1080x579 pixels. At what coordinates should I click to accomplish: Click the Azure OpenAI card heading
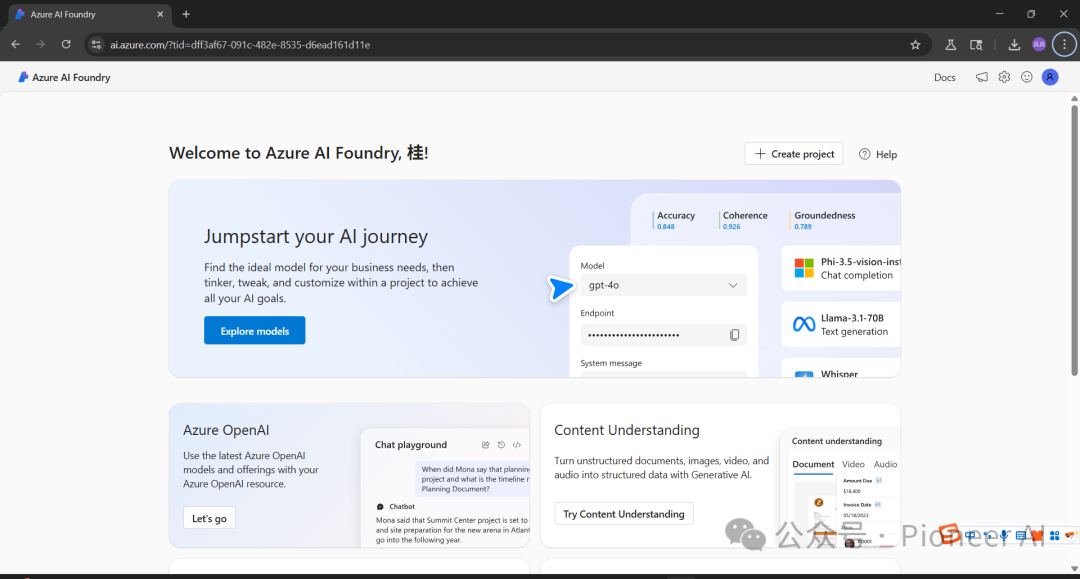tap(226, 430)
